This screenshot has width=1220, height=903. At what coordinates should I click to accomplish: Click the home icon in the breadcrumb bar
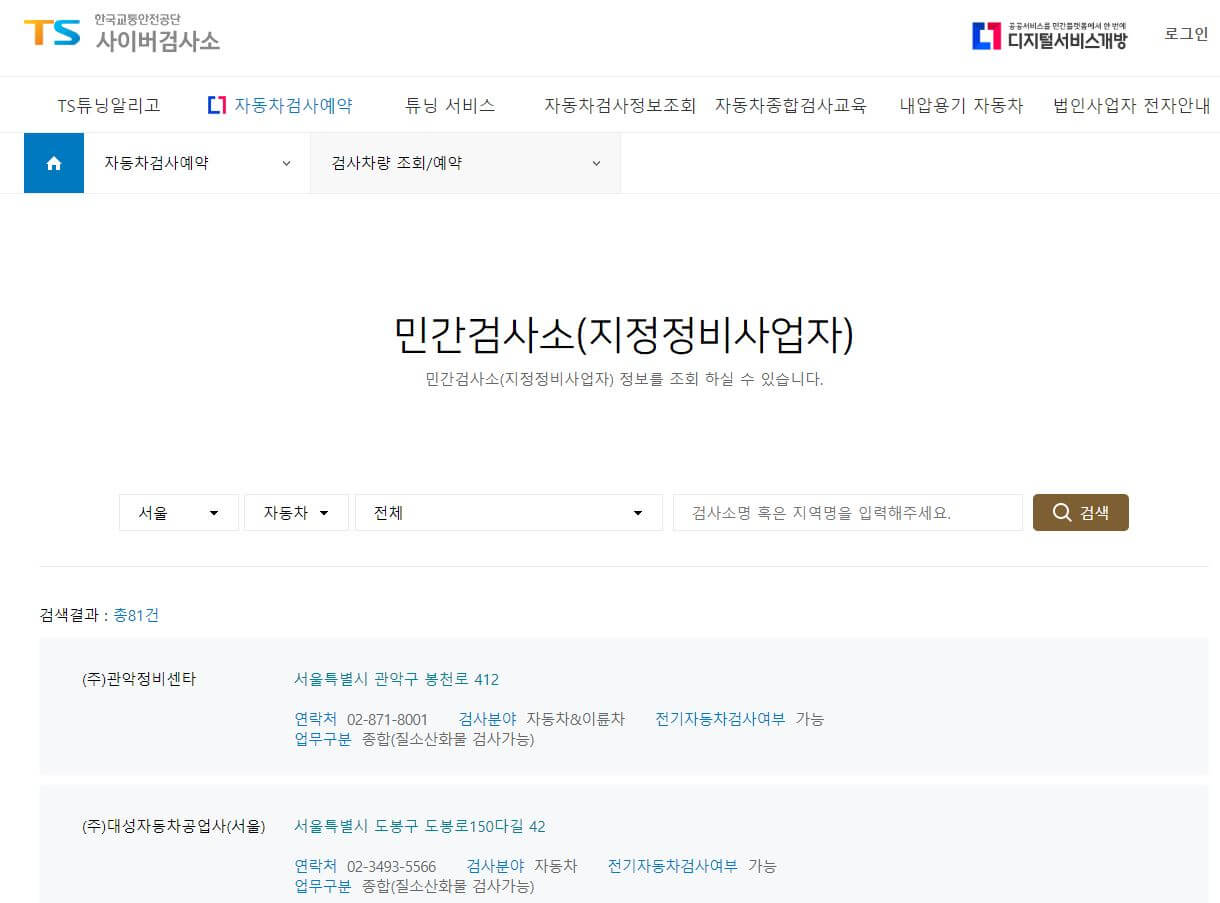pyautogui.click(x=53, y=162)
